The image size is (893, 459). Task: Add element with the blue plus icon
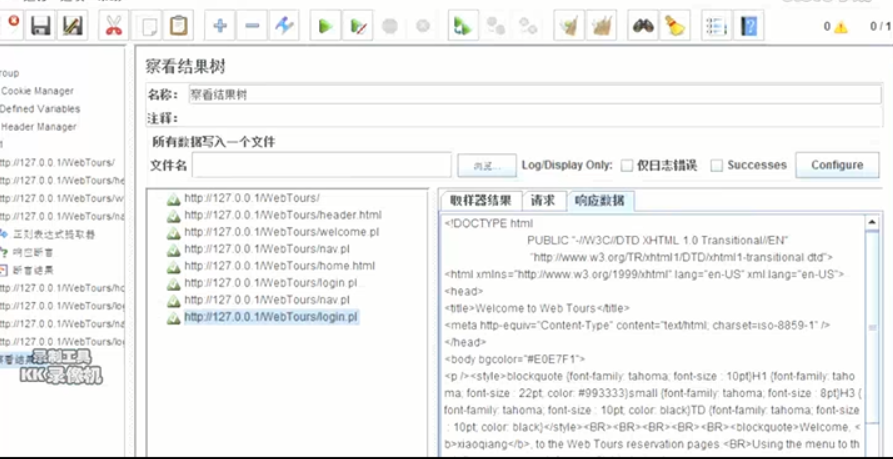tap(220, 26)
